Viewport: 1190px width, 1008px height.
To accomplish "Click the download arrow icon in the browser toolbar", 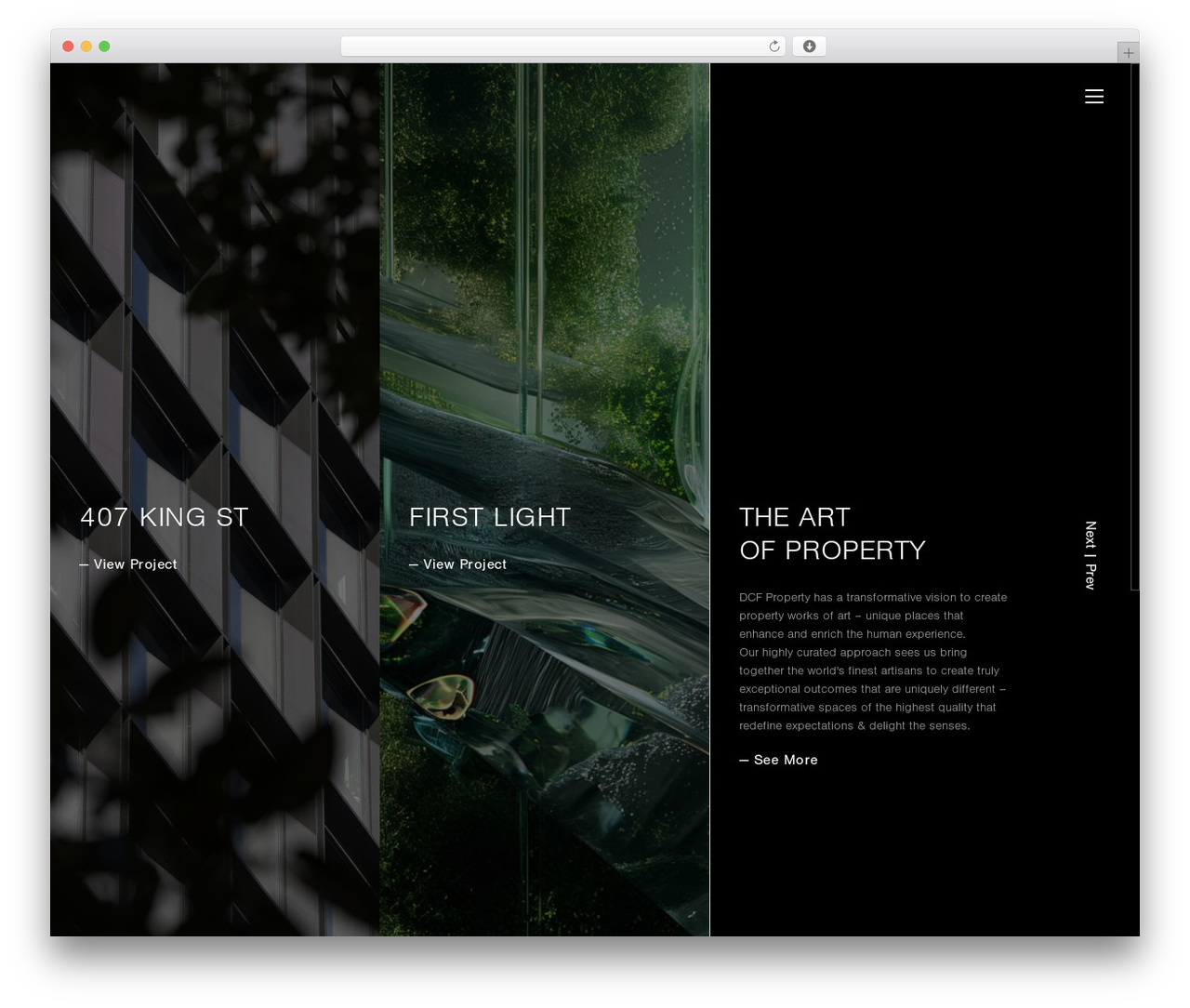I will coord(809,46).
